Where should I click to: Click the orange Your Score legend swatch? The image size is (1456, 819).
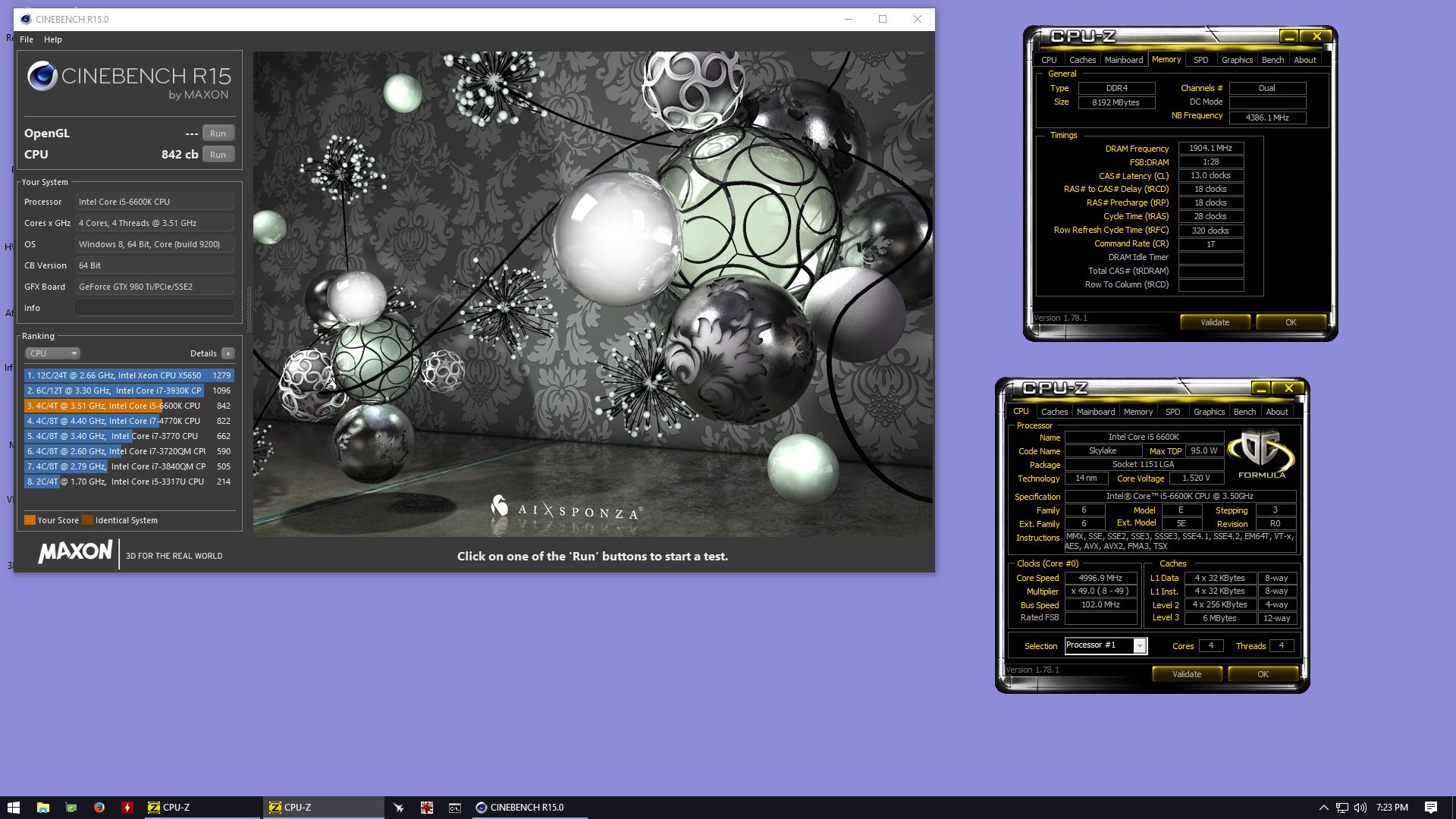[30, 520]
